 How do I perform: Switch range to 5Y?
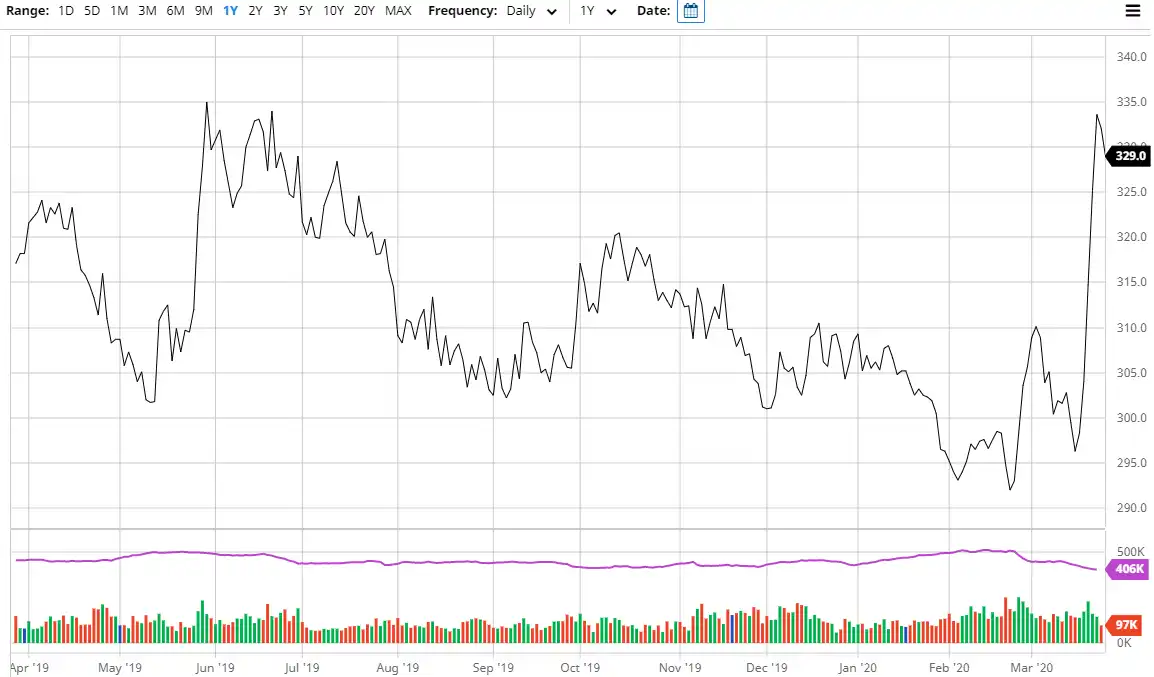305,11
